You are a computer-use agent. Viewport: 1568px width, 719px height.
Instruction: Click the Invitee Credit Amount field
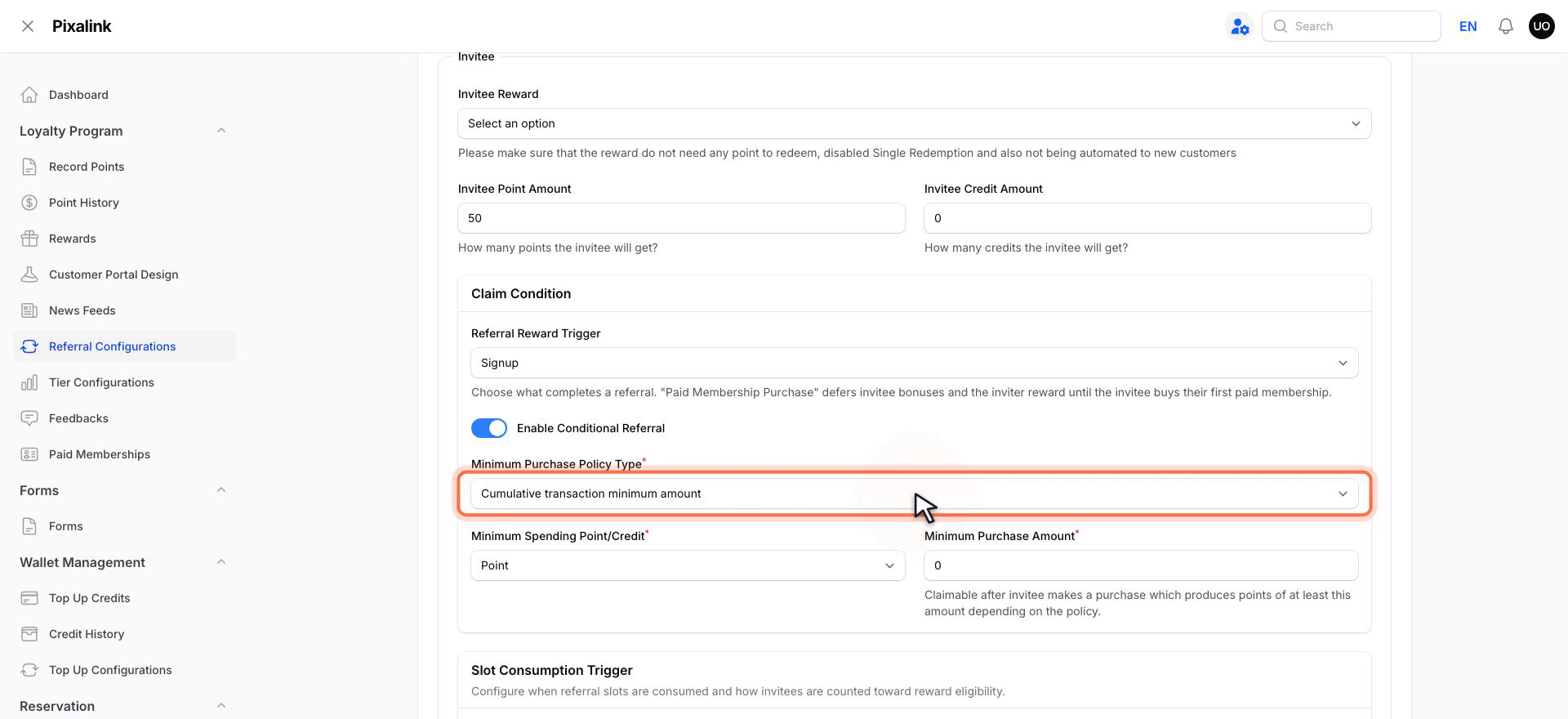[x=1147, y=218]
